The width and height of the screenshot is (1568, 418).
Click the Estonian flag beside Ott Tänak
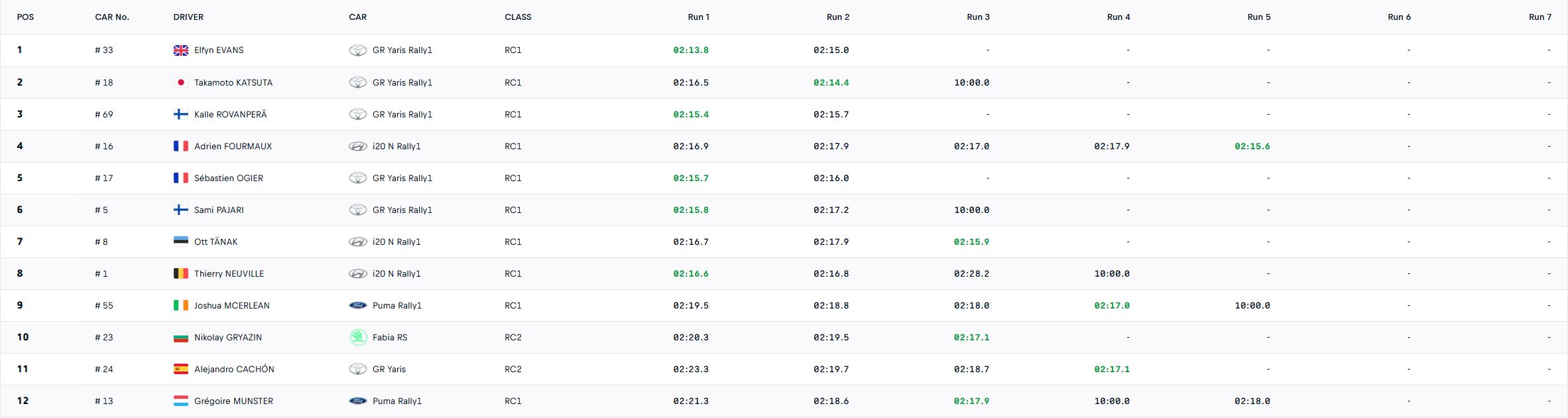point(180,242)
